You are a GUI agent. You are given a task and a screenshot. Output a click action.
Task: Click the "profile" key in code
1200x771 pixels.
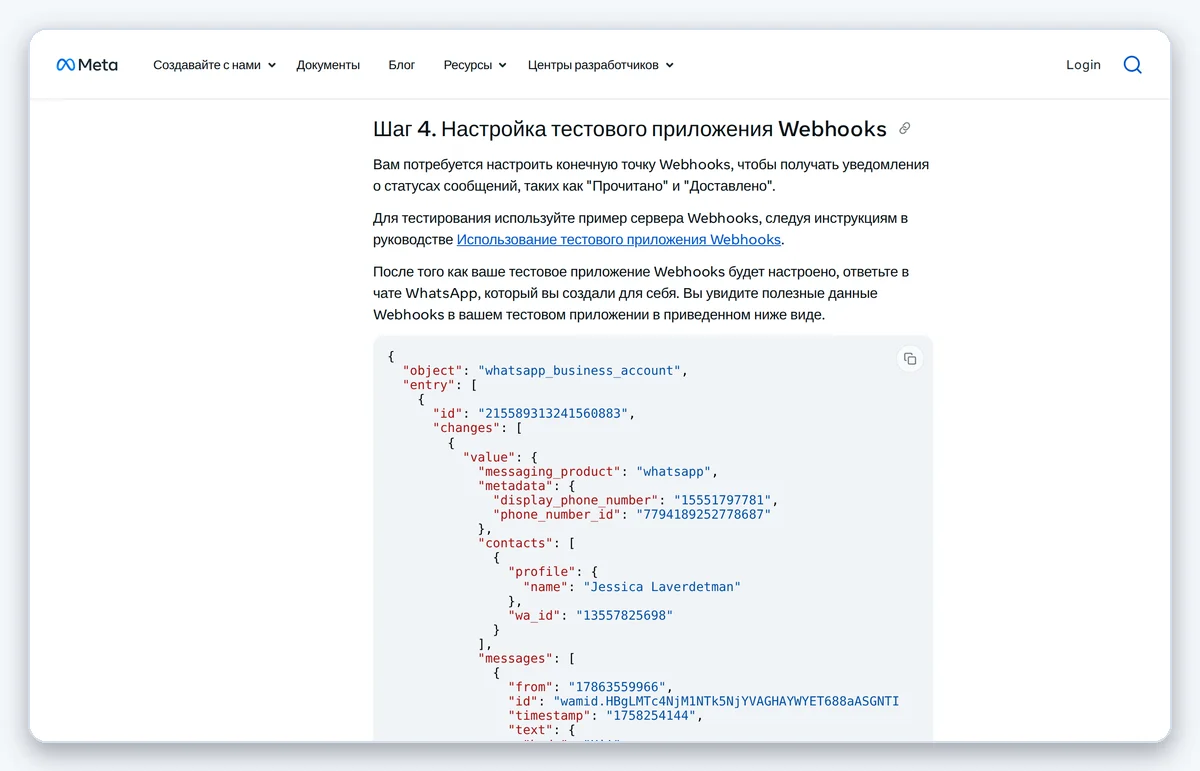(540, 572)
